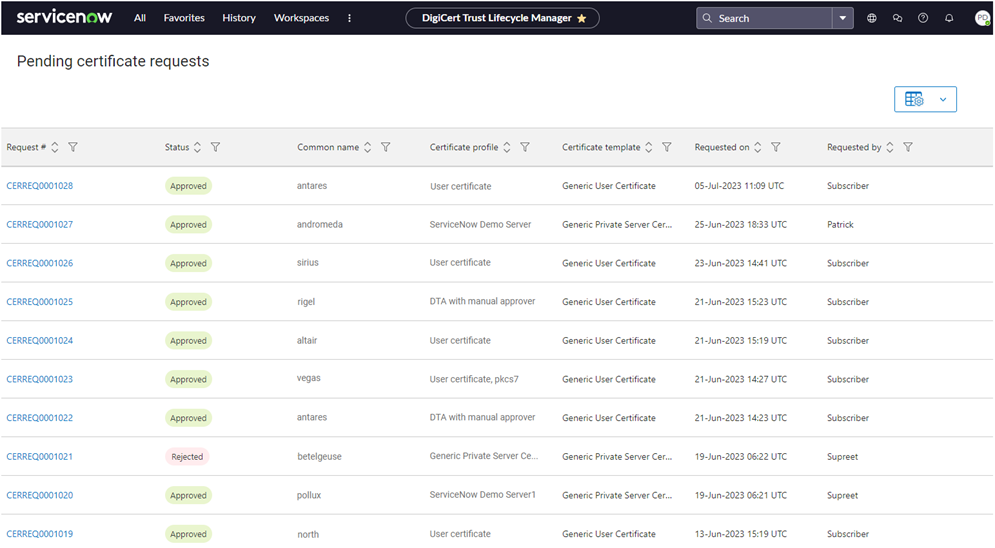Open the Workspaces menu
This screenshot has width=995, height=548.
tap(301, 18)
